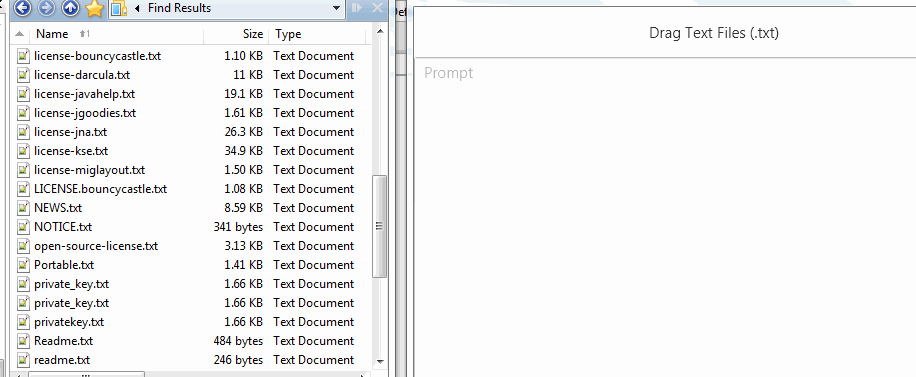Click the blue Back arrow icon
Image resolution: width=916 pixels, height=377 pixels.
pyautogui.click(x=22, y=8)
